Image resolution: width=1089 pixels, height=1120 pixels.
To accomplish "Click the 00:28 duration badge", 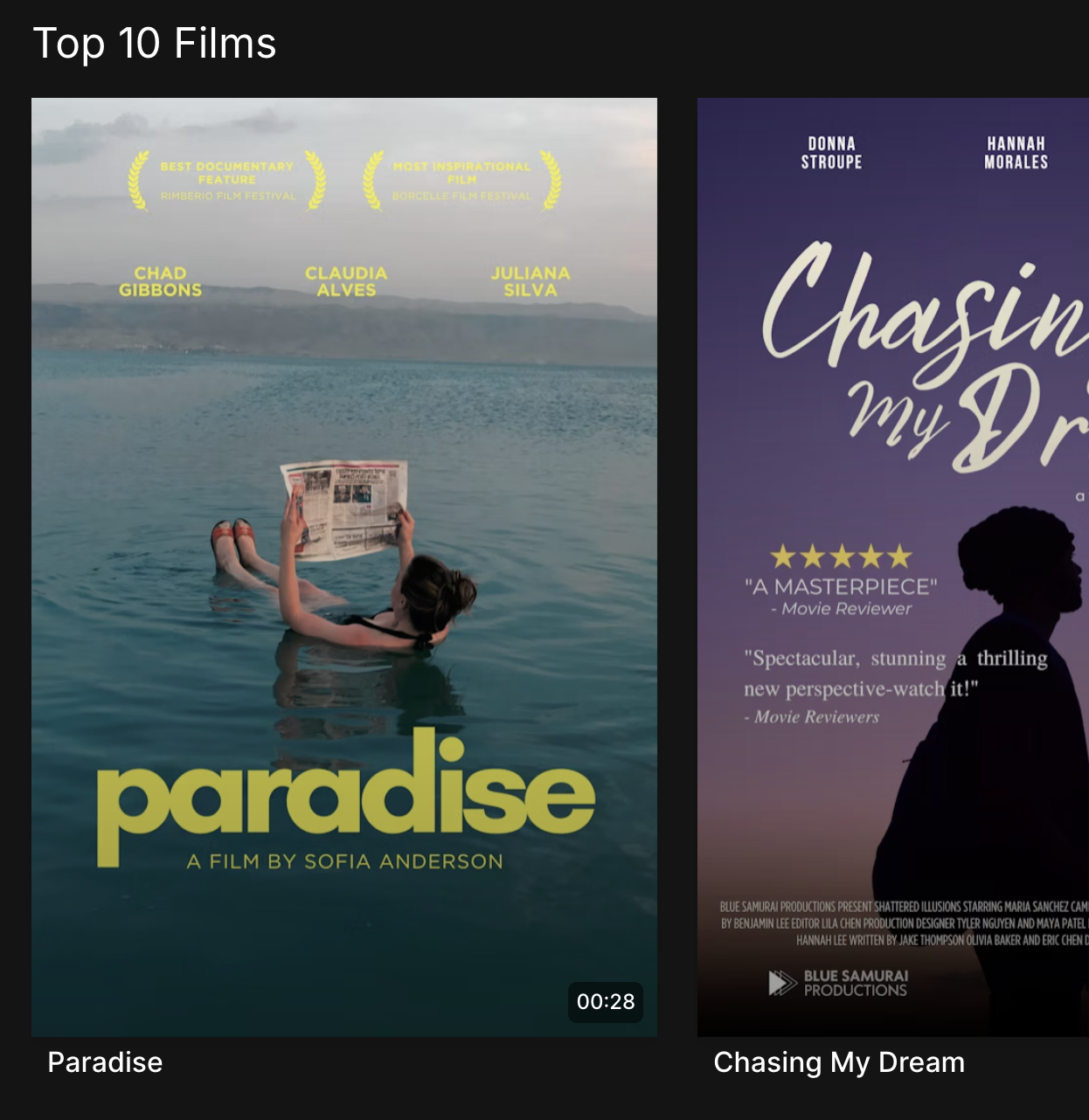I will (606, 1002).
